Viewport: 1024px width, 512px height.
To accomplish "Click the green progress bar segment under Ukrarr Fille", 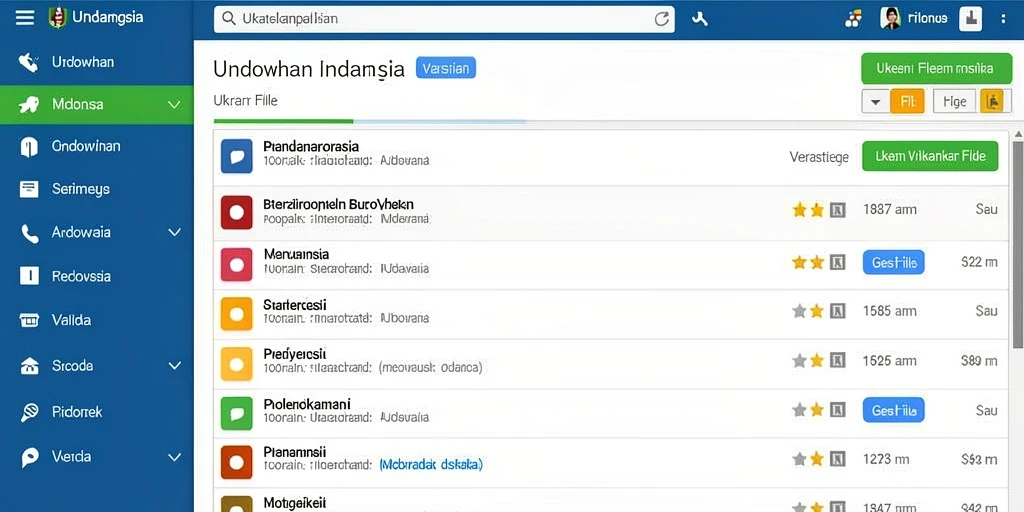I will 283,121.
